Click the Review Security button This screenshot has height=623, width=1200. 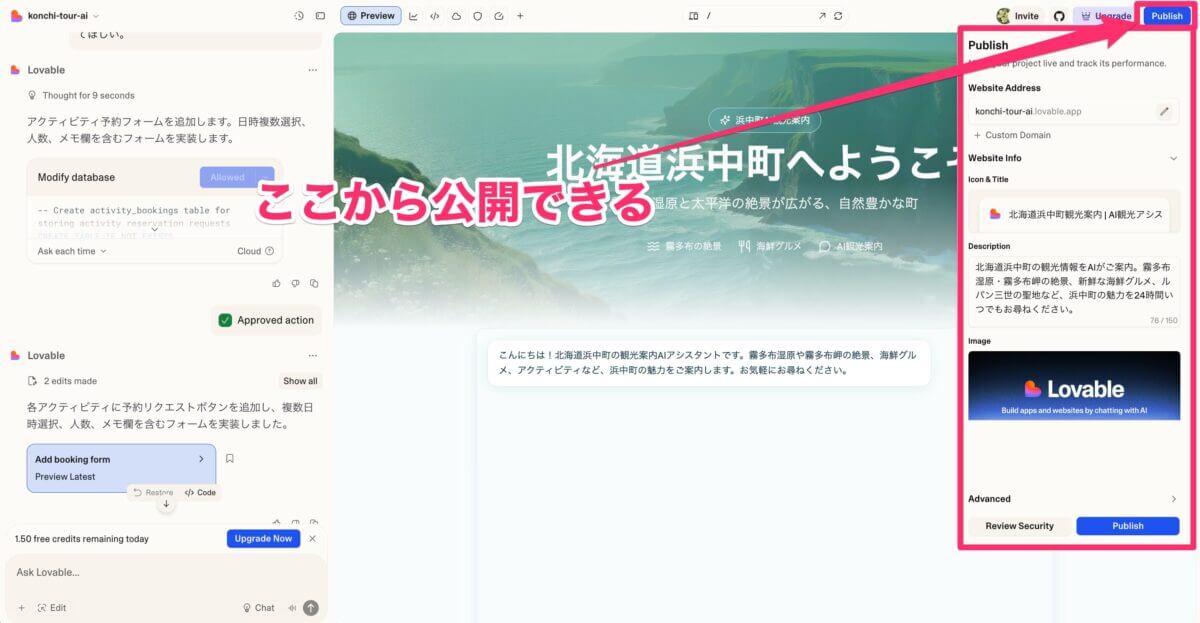pyautogui.click(x=1019, y=526)
